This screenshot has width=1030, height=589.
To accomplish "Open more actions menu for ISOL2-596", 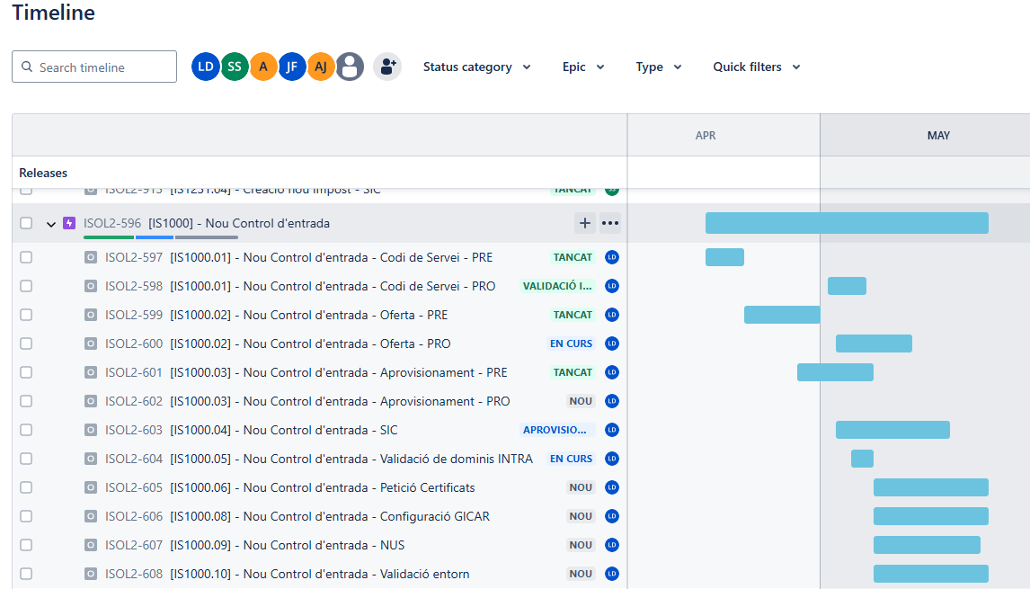I will (610, 223).
